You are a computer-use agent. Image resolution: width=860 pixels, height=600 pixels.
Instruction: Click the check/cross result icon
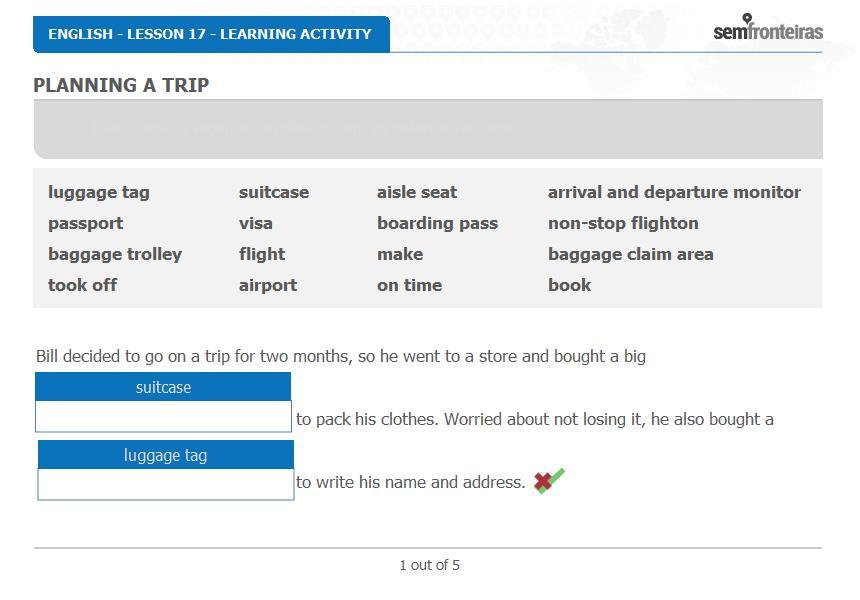[x=549, y=481]
